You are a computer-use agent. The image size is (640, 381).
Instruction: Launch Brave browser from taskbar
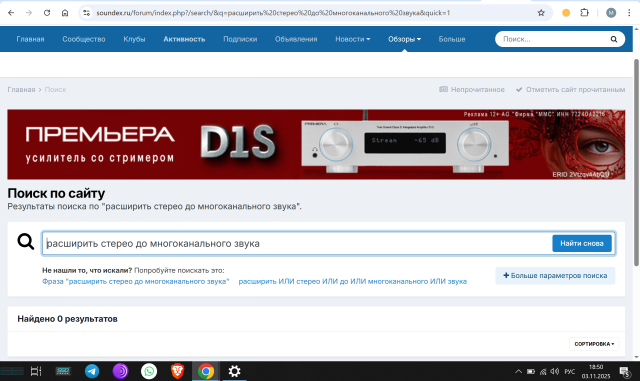177,371
